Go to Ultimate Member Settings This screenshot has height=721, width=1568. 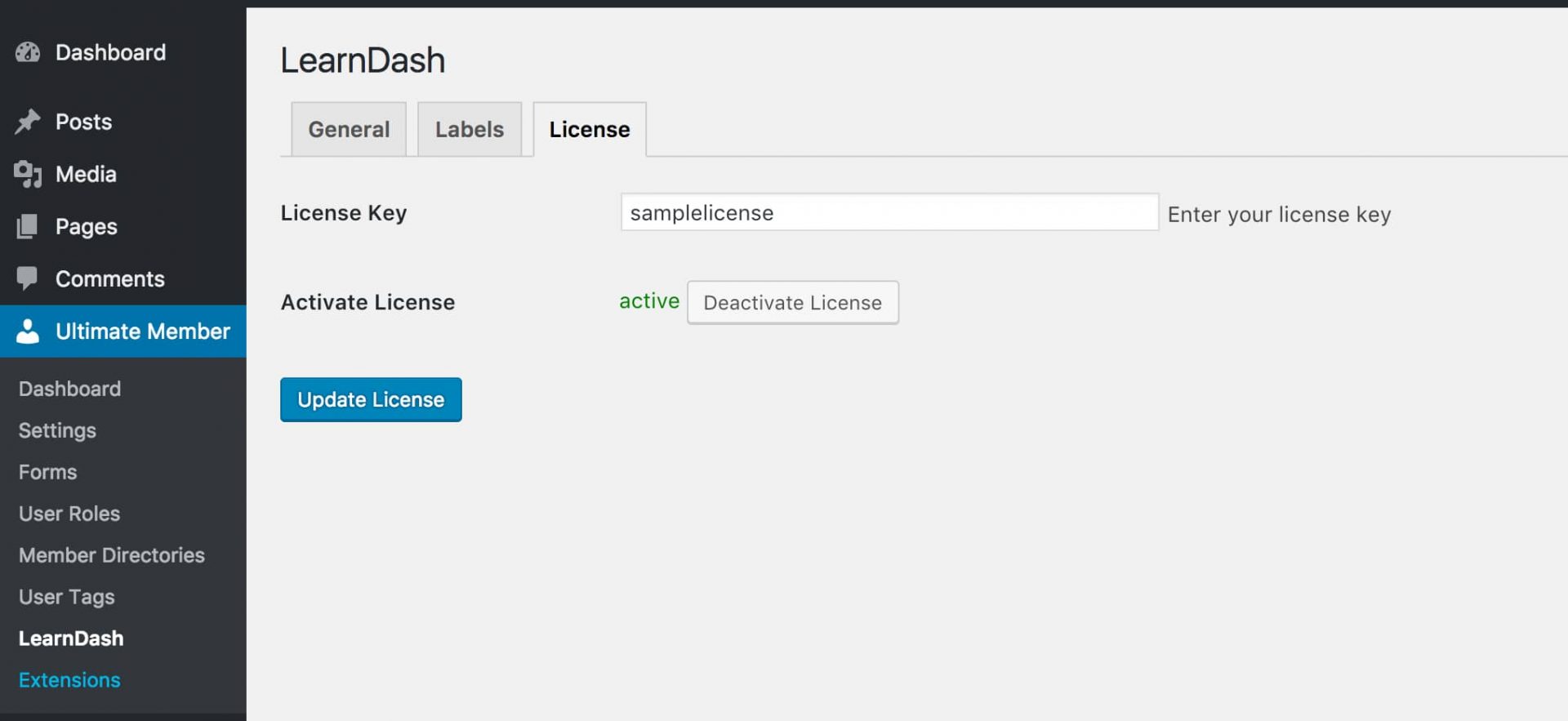pyautogui.click(x=57, y=430)
